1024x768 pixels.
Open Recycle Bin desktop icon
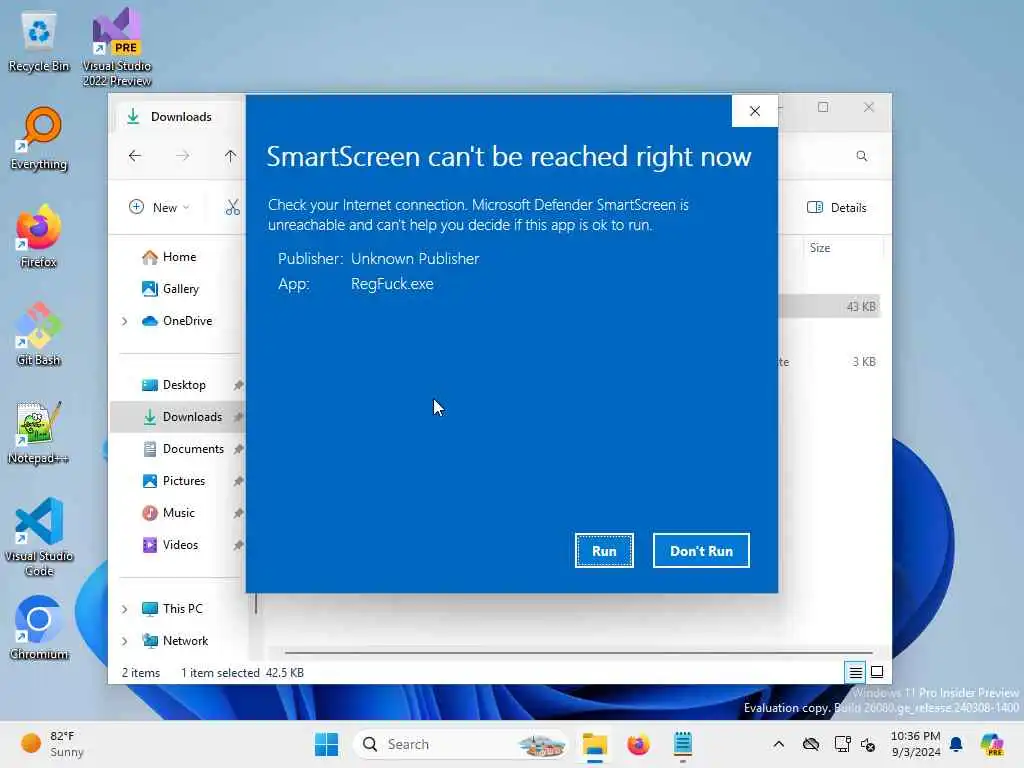(39, 42)
